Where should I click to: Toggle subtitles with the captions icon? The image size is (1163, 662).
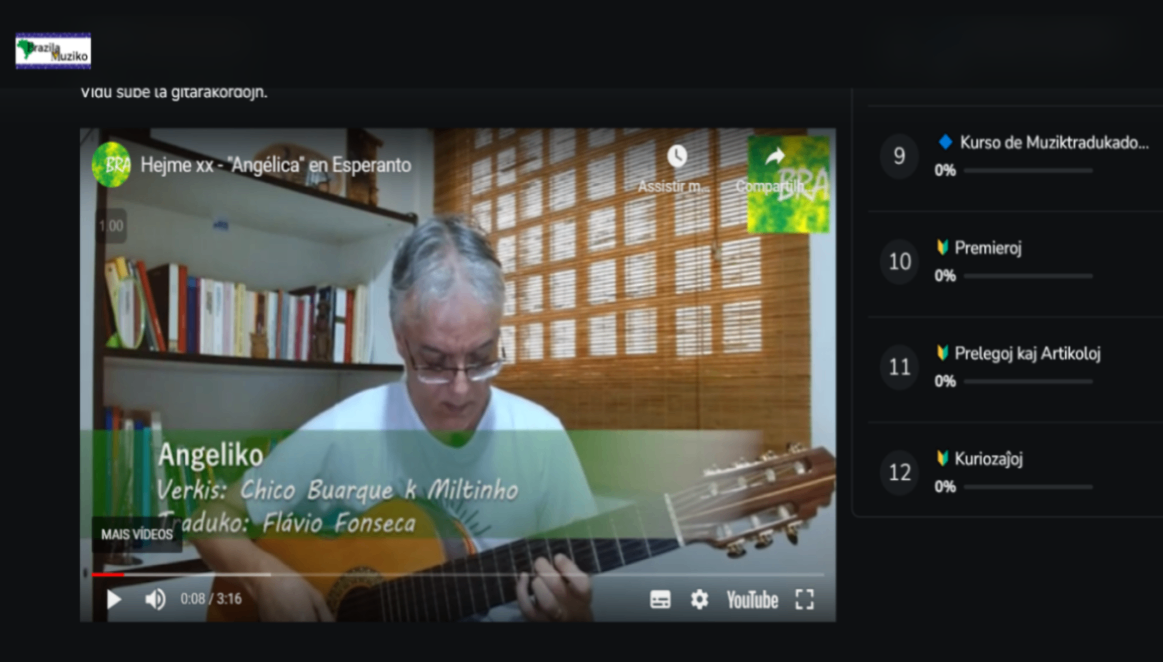click(660, 599)
